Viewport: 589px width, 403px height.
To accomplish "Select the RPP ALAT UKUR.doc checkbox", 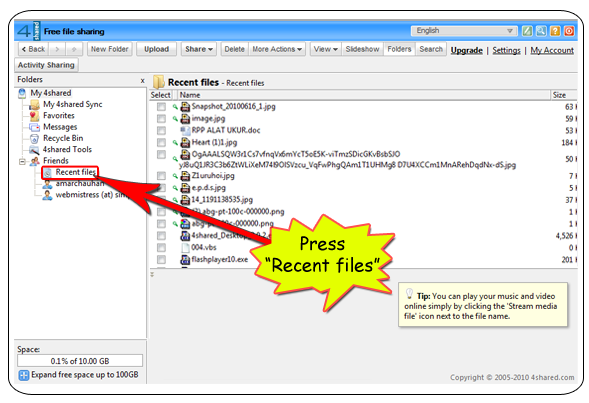I will [x=162, y=130].
